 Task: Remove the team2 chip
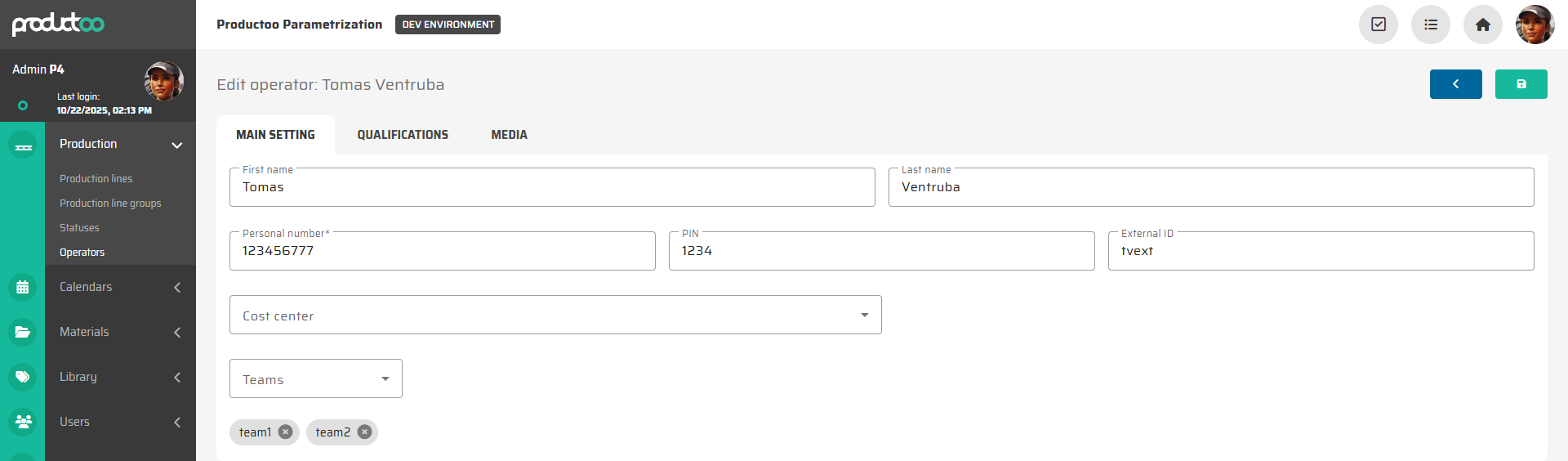pos(364,432)
